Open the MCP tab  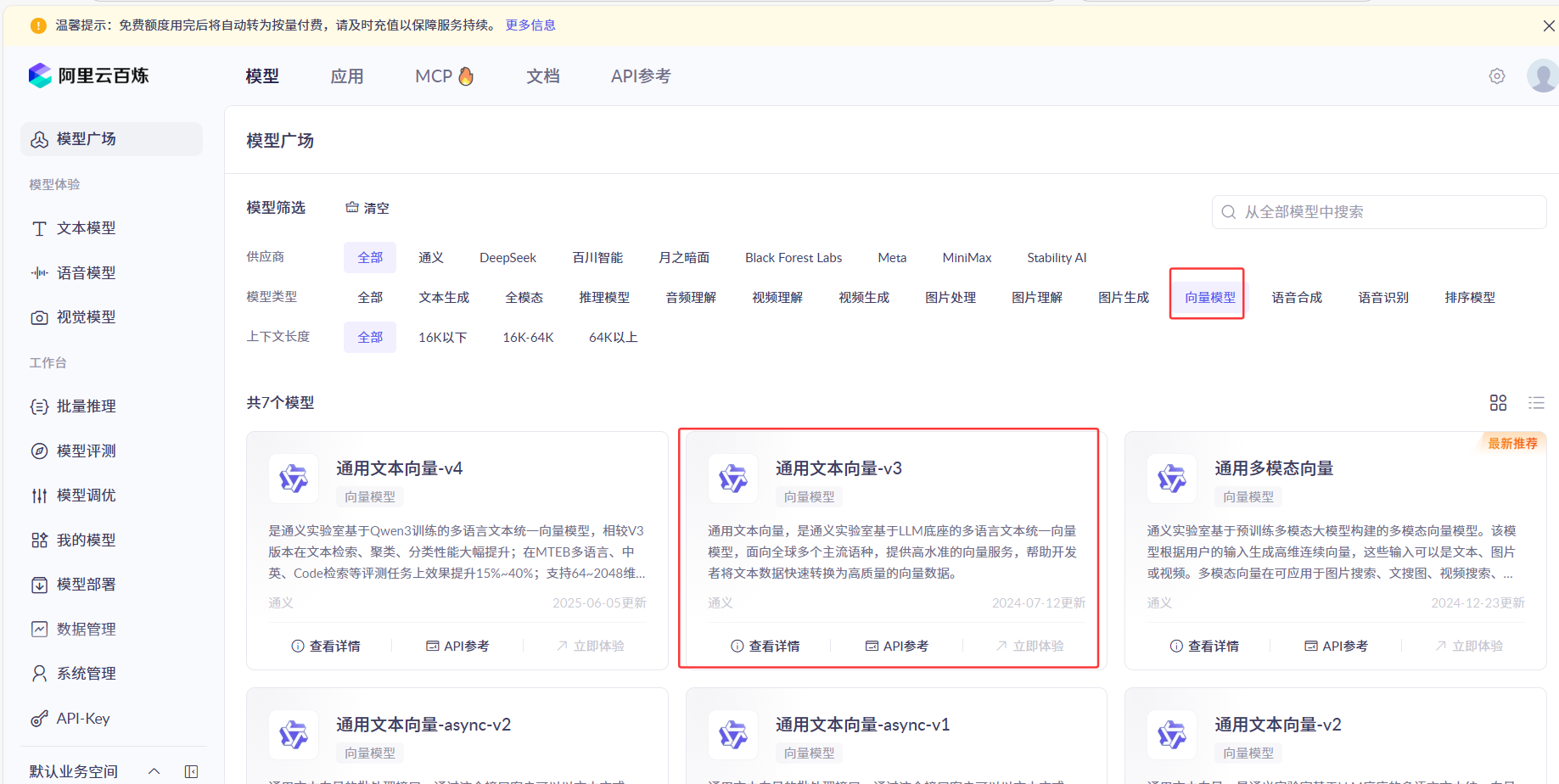click(x=444, y=76)
